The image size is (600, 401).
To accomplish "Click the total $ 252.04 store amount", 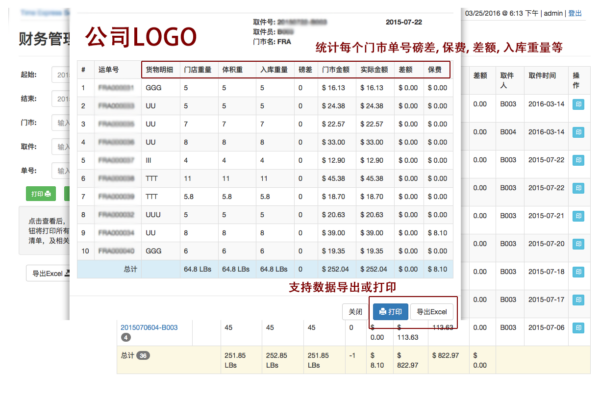I will (x=335, y=269).
